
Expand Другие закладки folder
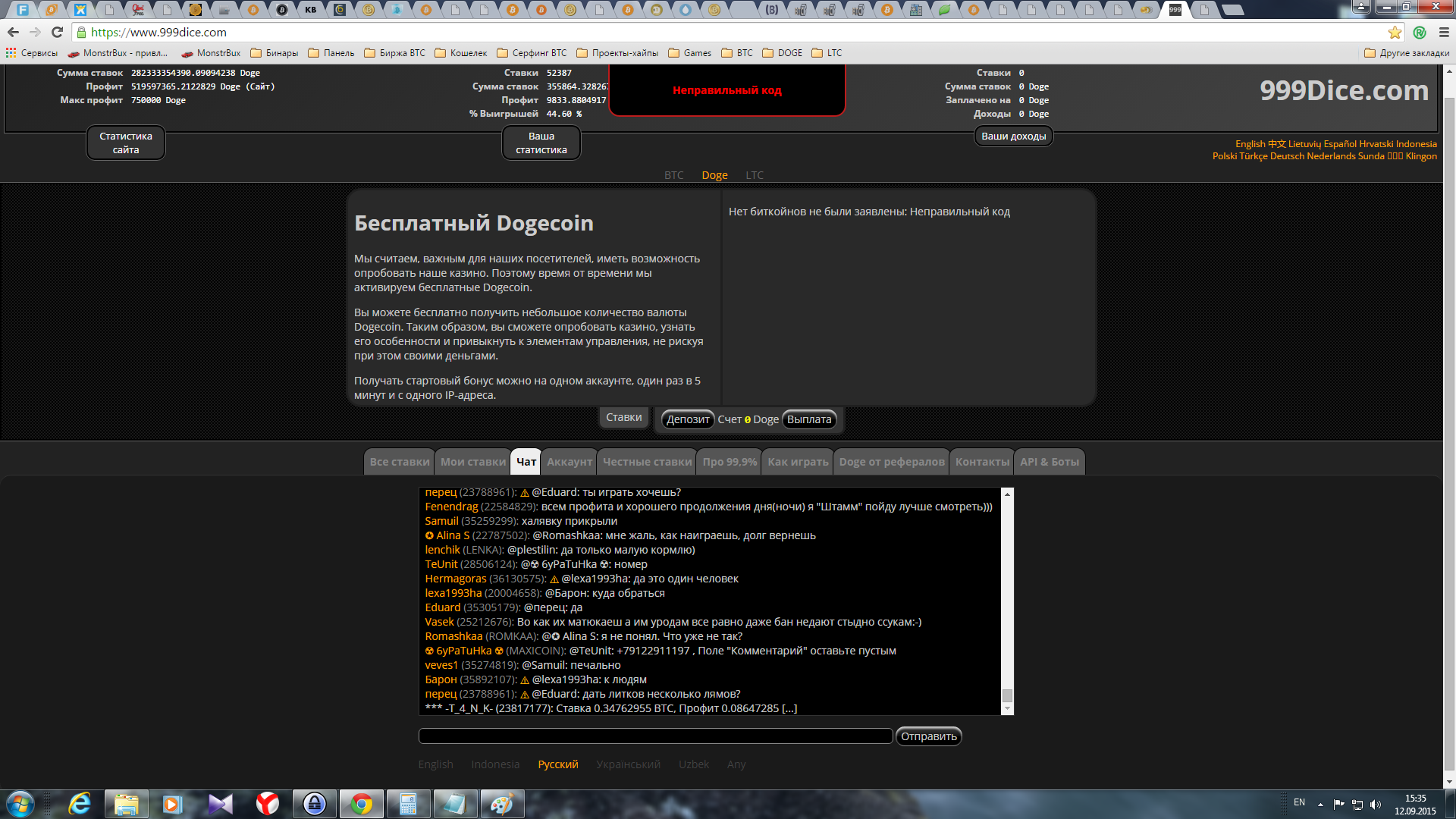pyautogui.click(x=1407, y=53)
